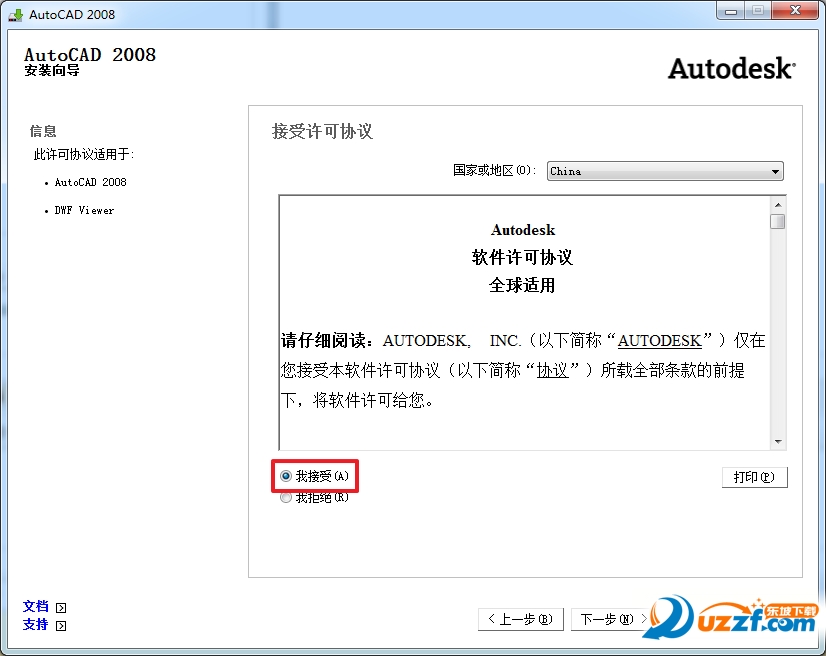Image resolution: width=826 pixels, height=656 pixels.
Task: Click the 全球适用 line in license text
Action: tap(522, 286)
